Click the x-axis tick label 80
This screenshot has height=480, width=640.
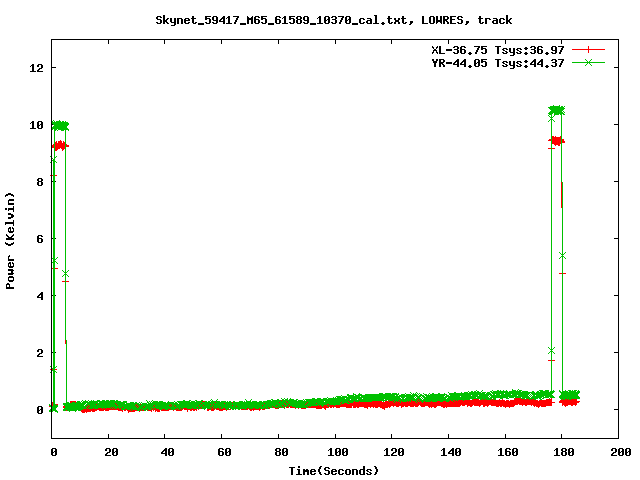tap(281, 452)
